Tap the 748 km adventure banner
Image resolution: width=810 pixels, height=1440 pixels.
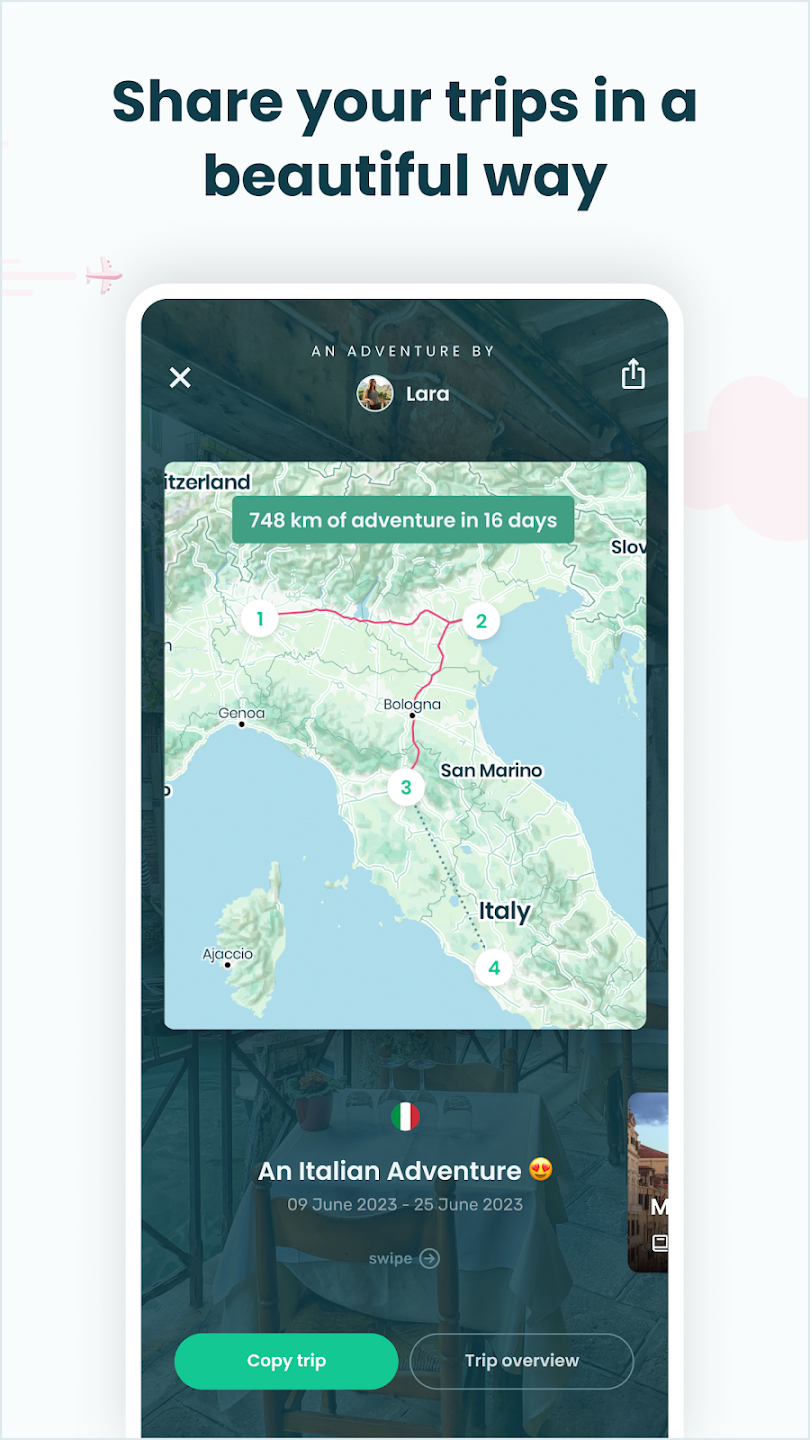point(403,520)
